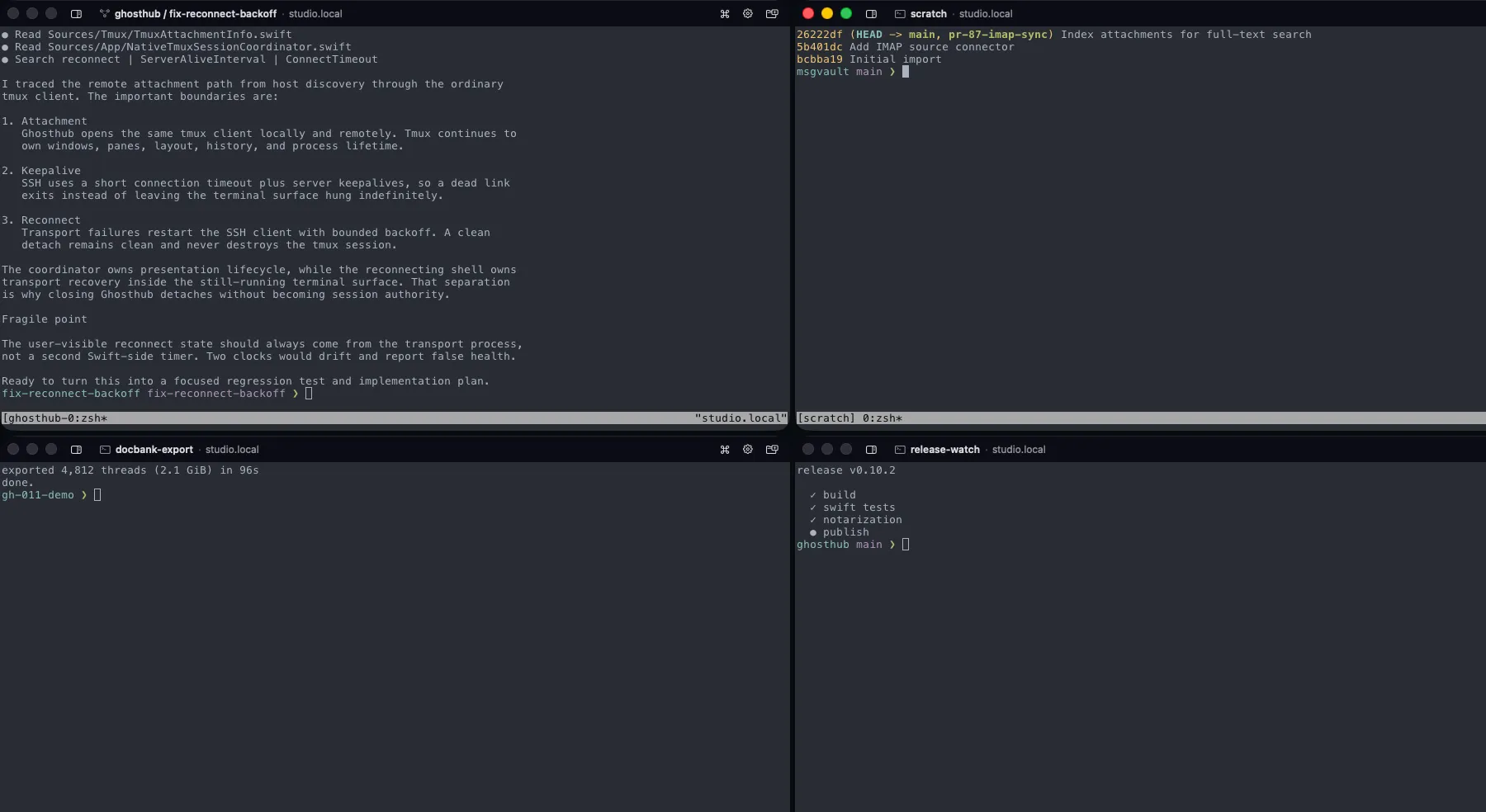Viewport: 1486px width, 812px height.
Task: Click the 'done.' output line in docbank-export
Action: click(18, 483)
